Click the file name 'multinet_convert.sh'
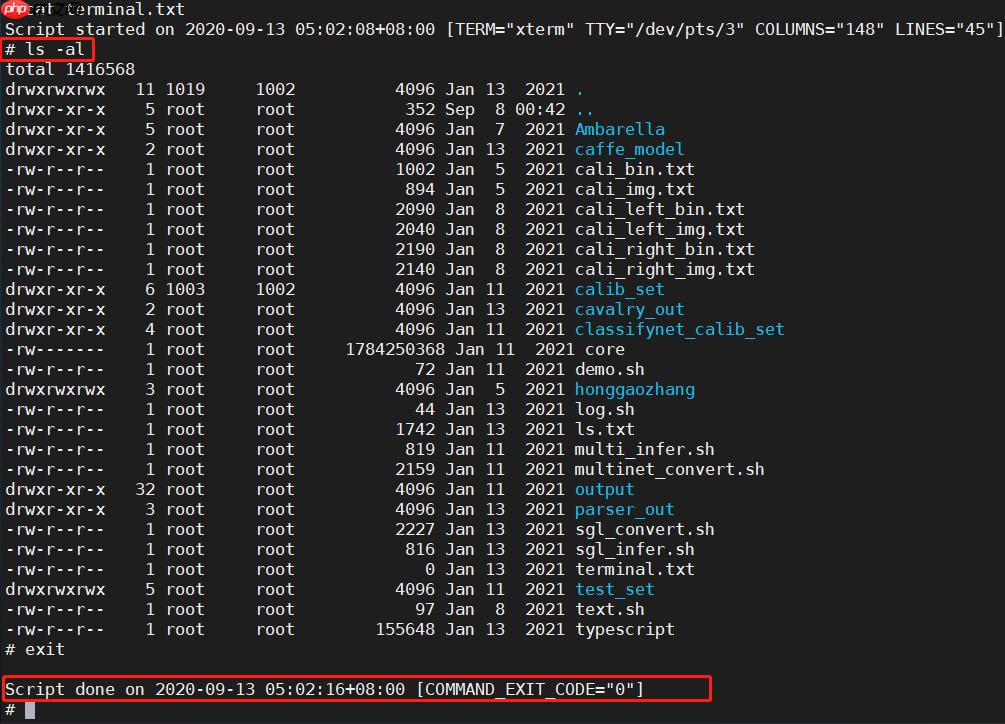Viewport: 1005px width, 724px height. 670,470
